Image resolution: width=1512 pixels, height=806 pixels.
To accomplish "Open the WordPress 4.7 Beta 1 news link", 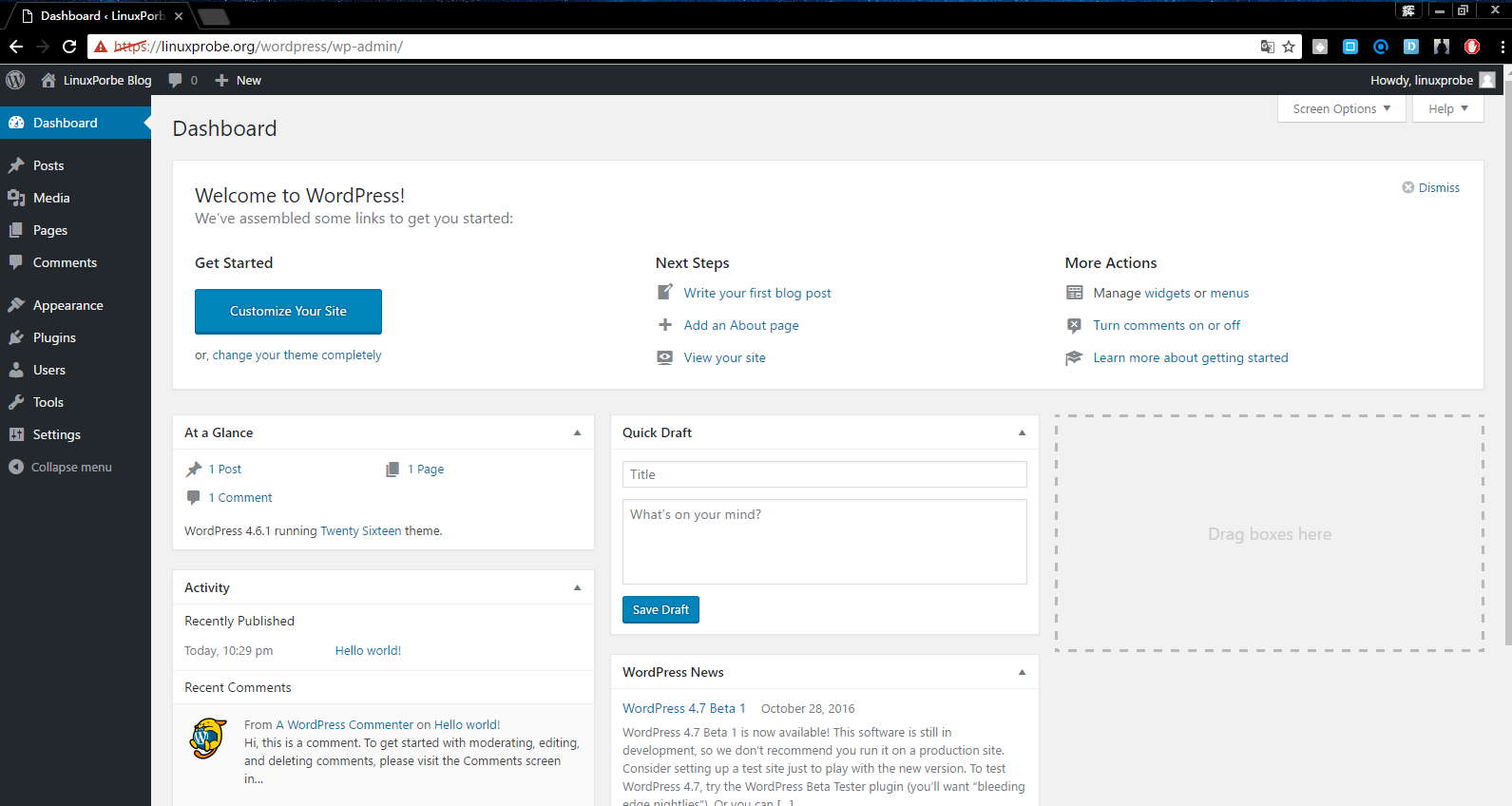I will [x=683, y=708].
